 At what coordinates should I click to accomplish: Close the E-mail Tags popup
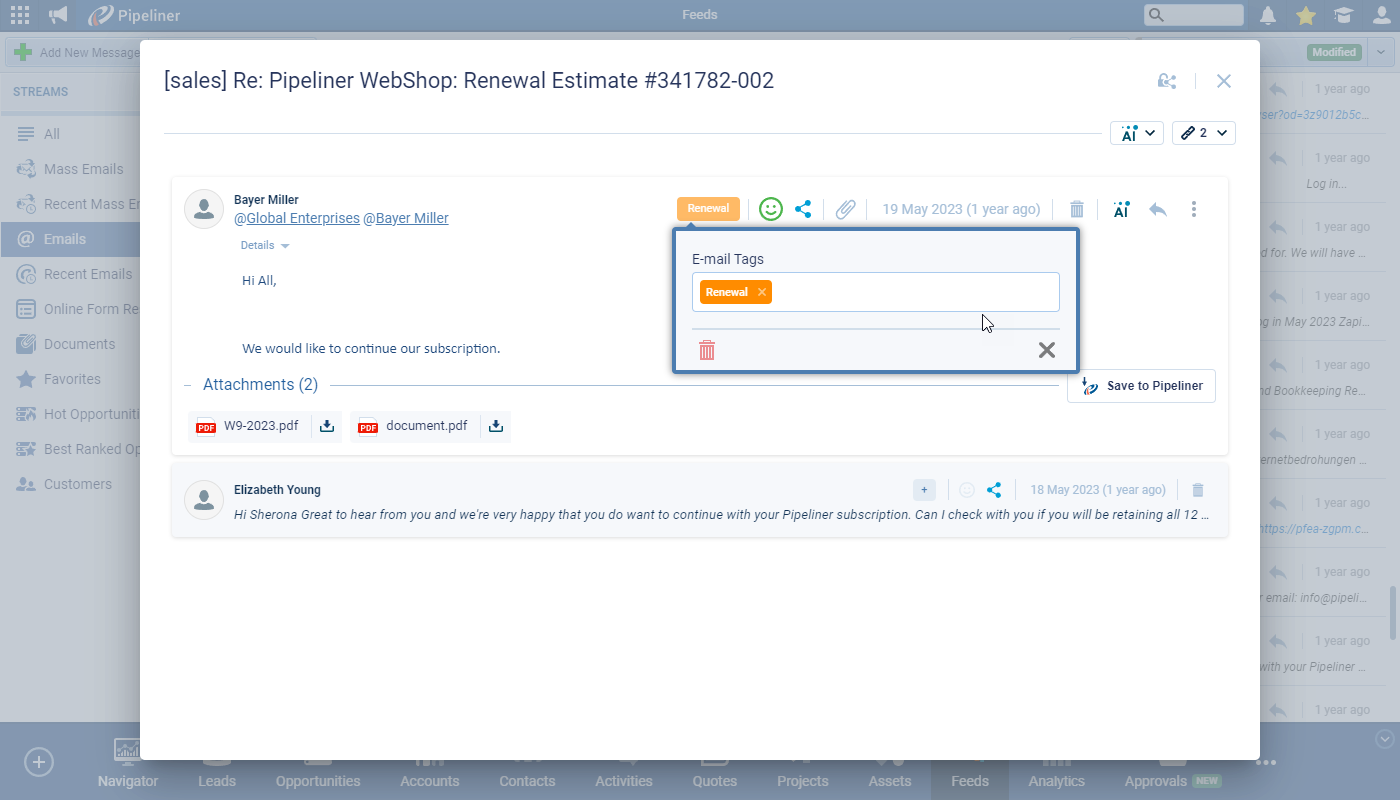click(x=1046, y=350)
